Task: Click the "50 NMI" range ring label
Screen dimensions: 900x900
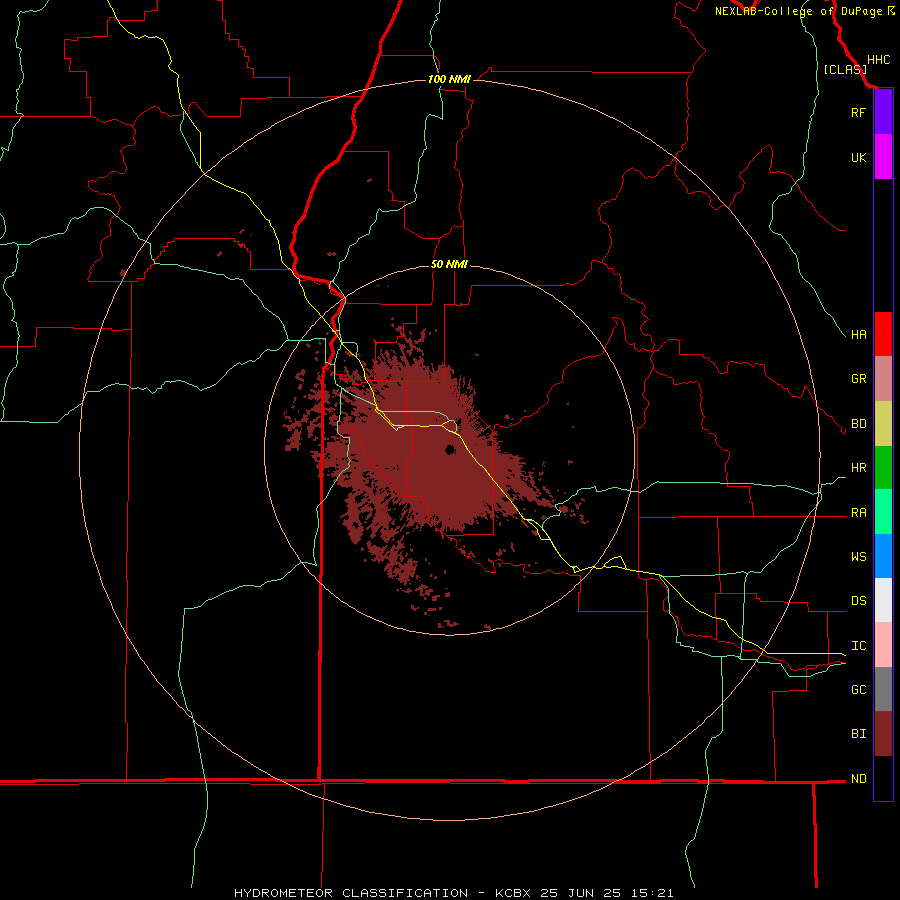Action: pyautogui.click(x=449, y=264)
